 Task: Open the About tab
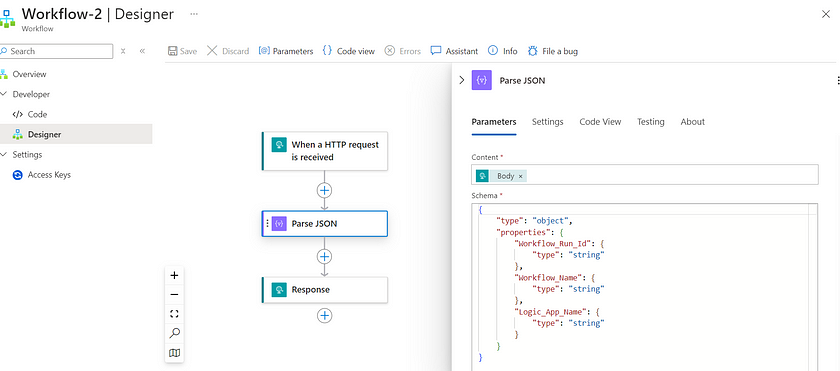click(692, 122)
